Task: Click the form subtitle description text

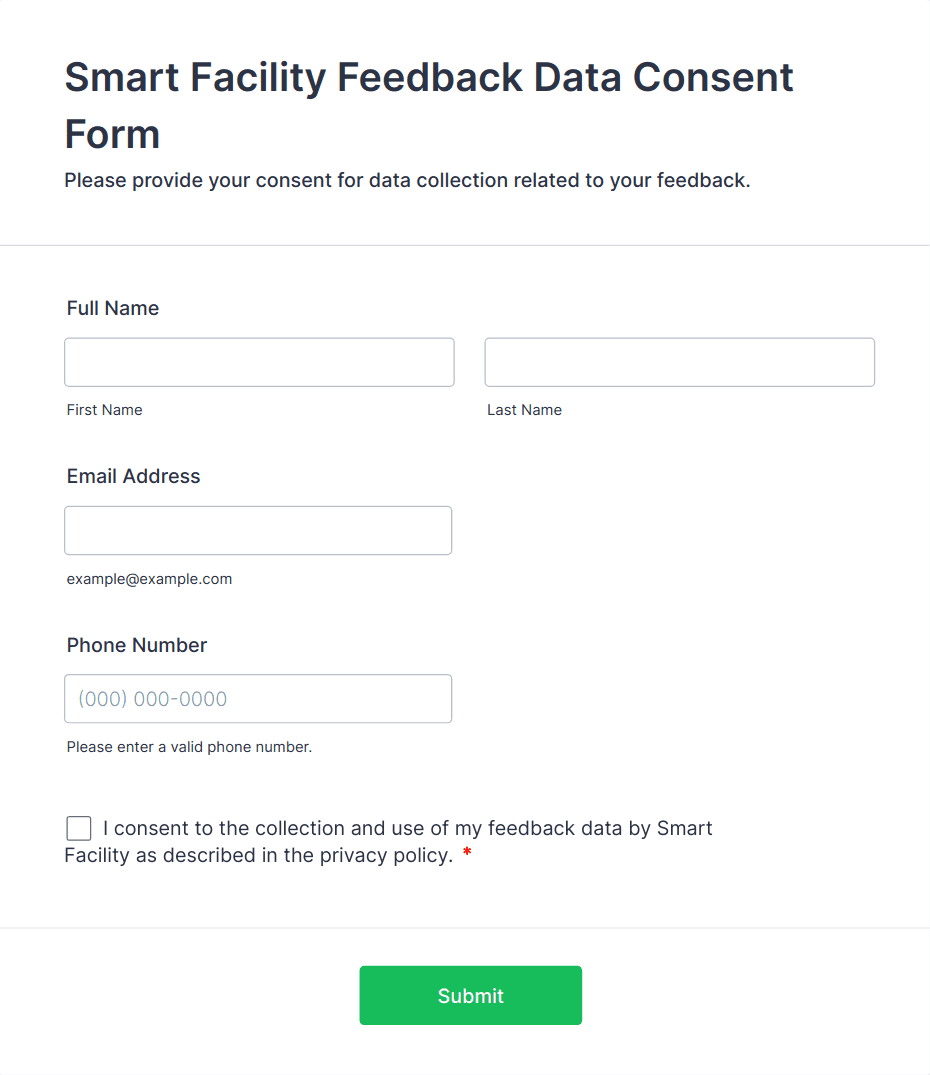Action: click(x=407, y=181)
